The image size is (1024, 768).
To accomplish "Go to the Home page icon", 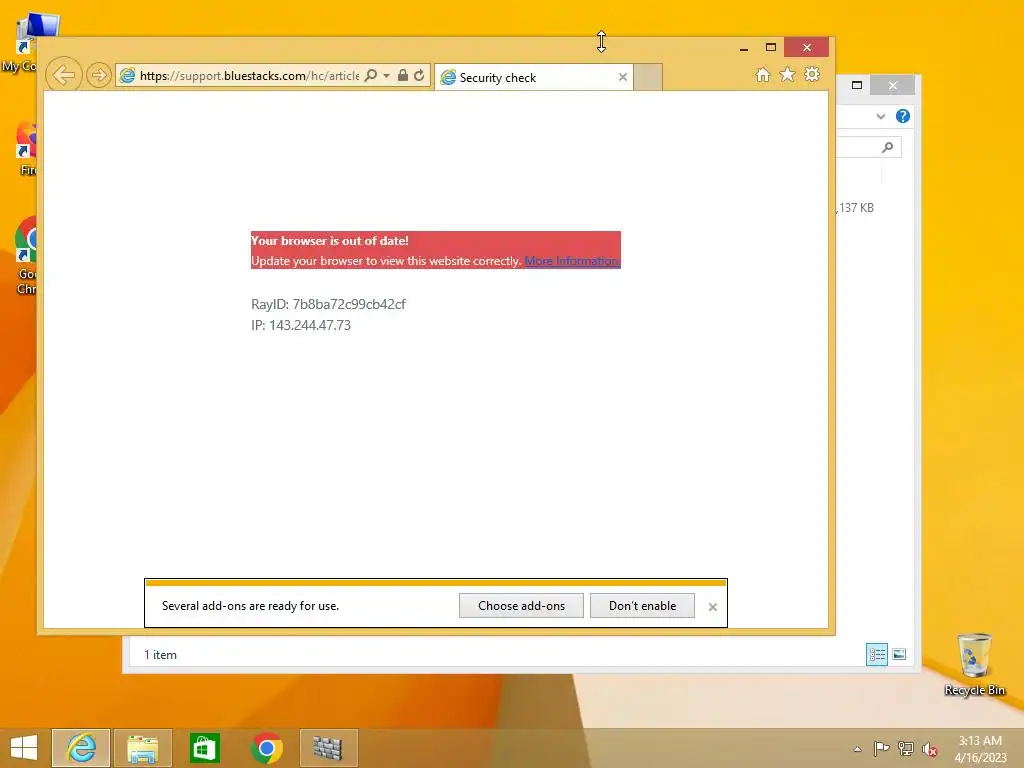I will [763, 74].
